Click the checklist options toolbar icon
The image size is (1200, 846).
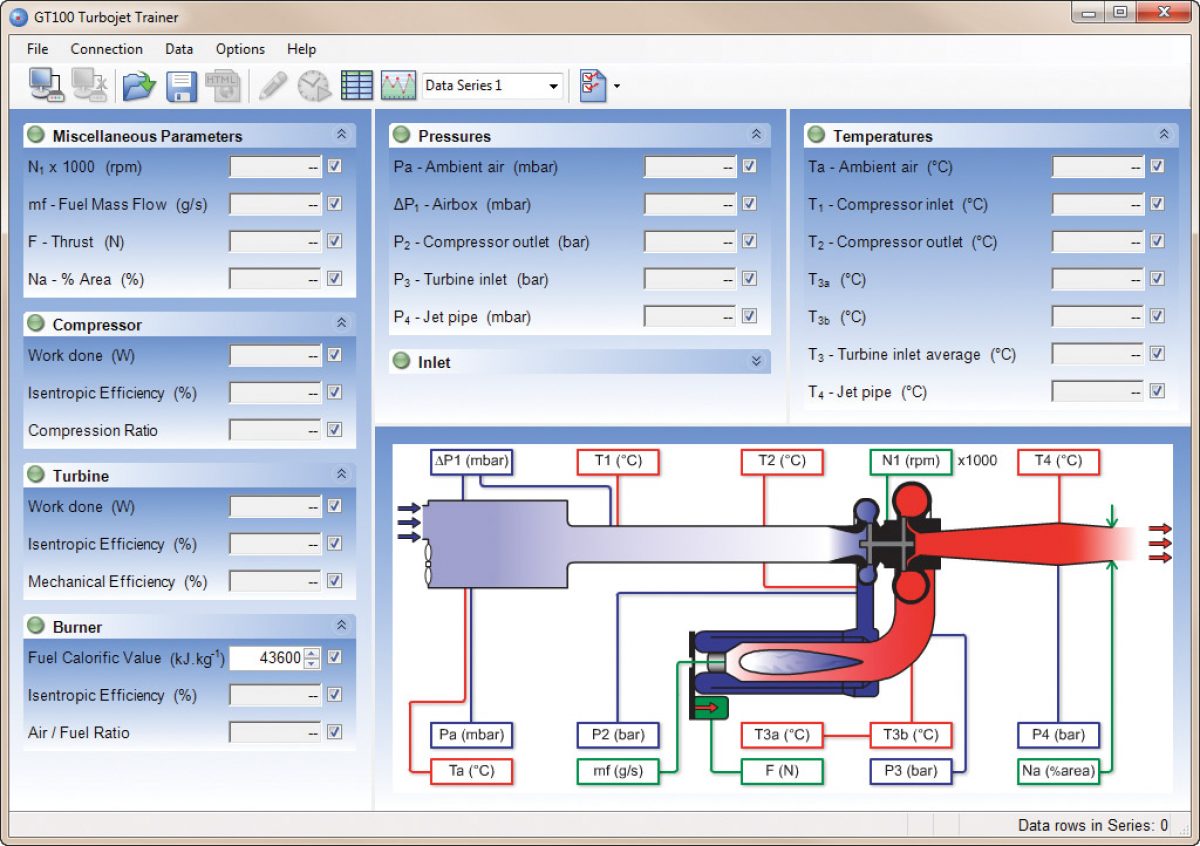coord(592,86)
